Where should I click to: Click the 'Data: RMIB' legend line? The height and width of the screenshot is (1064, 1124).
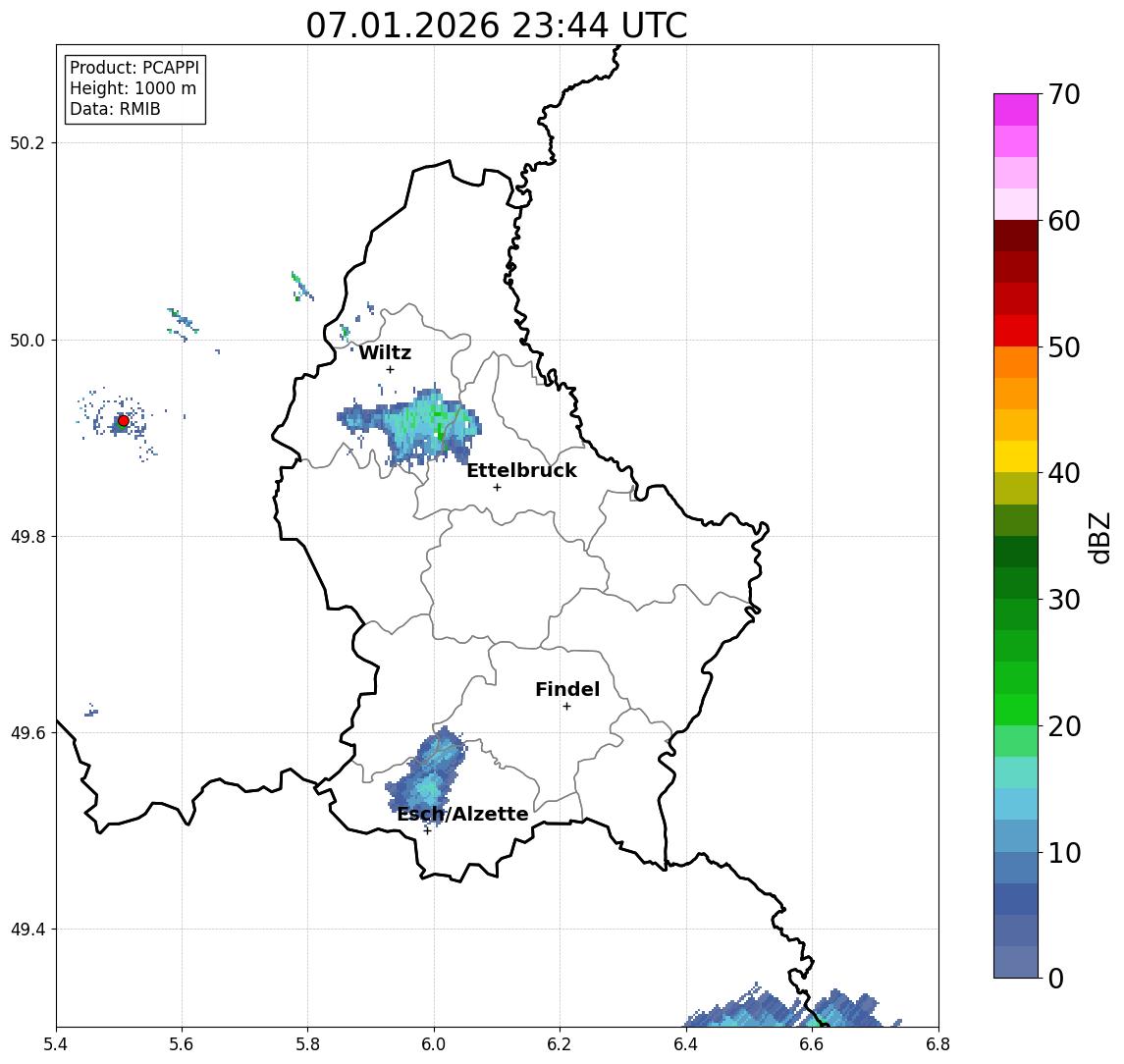click(x=115, y=109)
